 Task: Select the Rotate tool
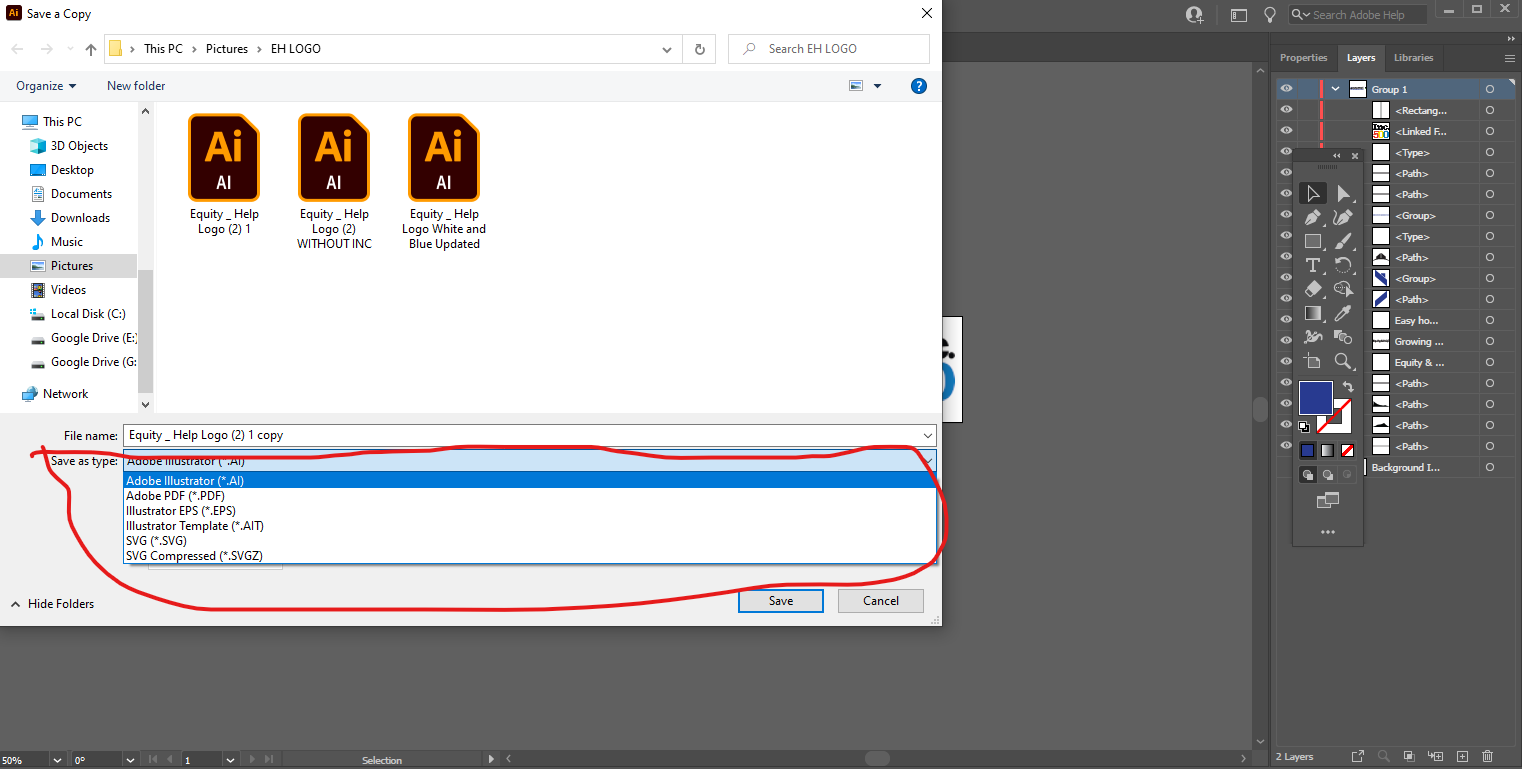coord(1343,265)
